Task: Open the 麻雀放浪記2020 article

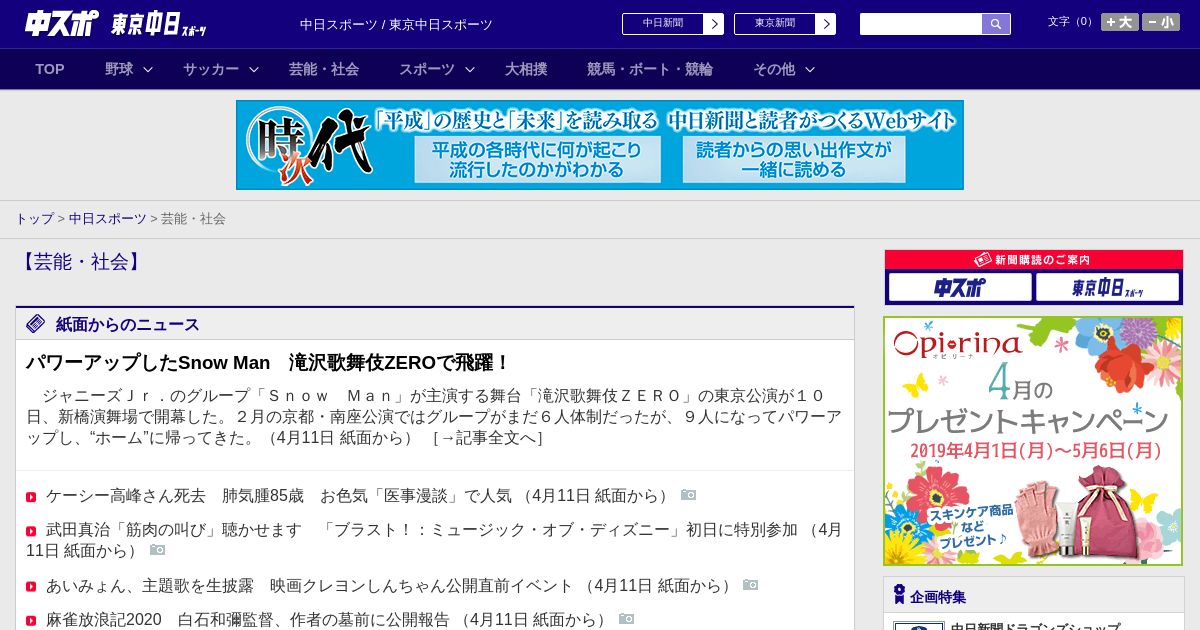Action: 328,620
